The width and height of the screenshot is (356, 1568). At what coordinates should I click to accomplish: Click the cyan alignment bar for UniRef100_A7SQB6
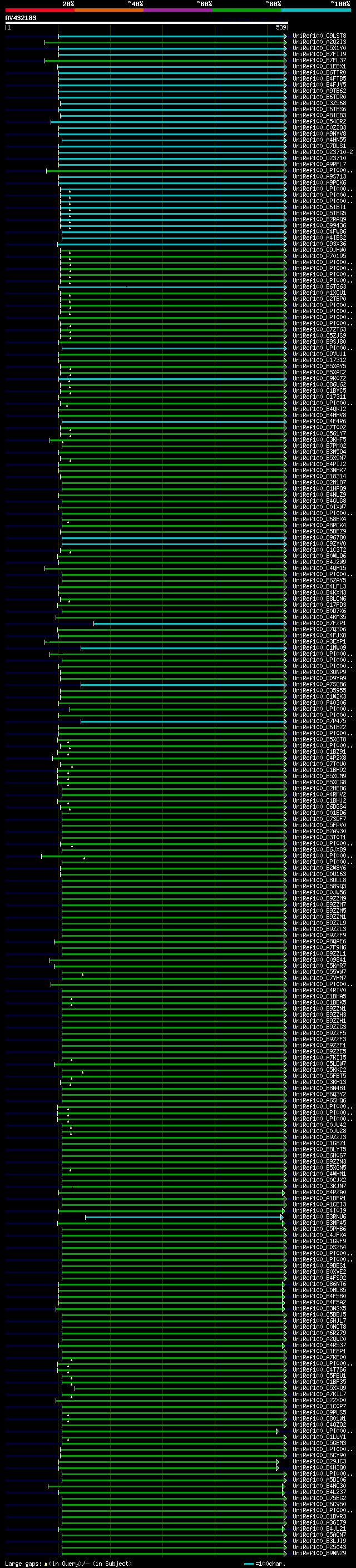click(184, 685)
